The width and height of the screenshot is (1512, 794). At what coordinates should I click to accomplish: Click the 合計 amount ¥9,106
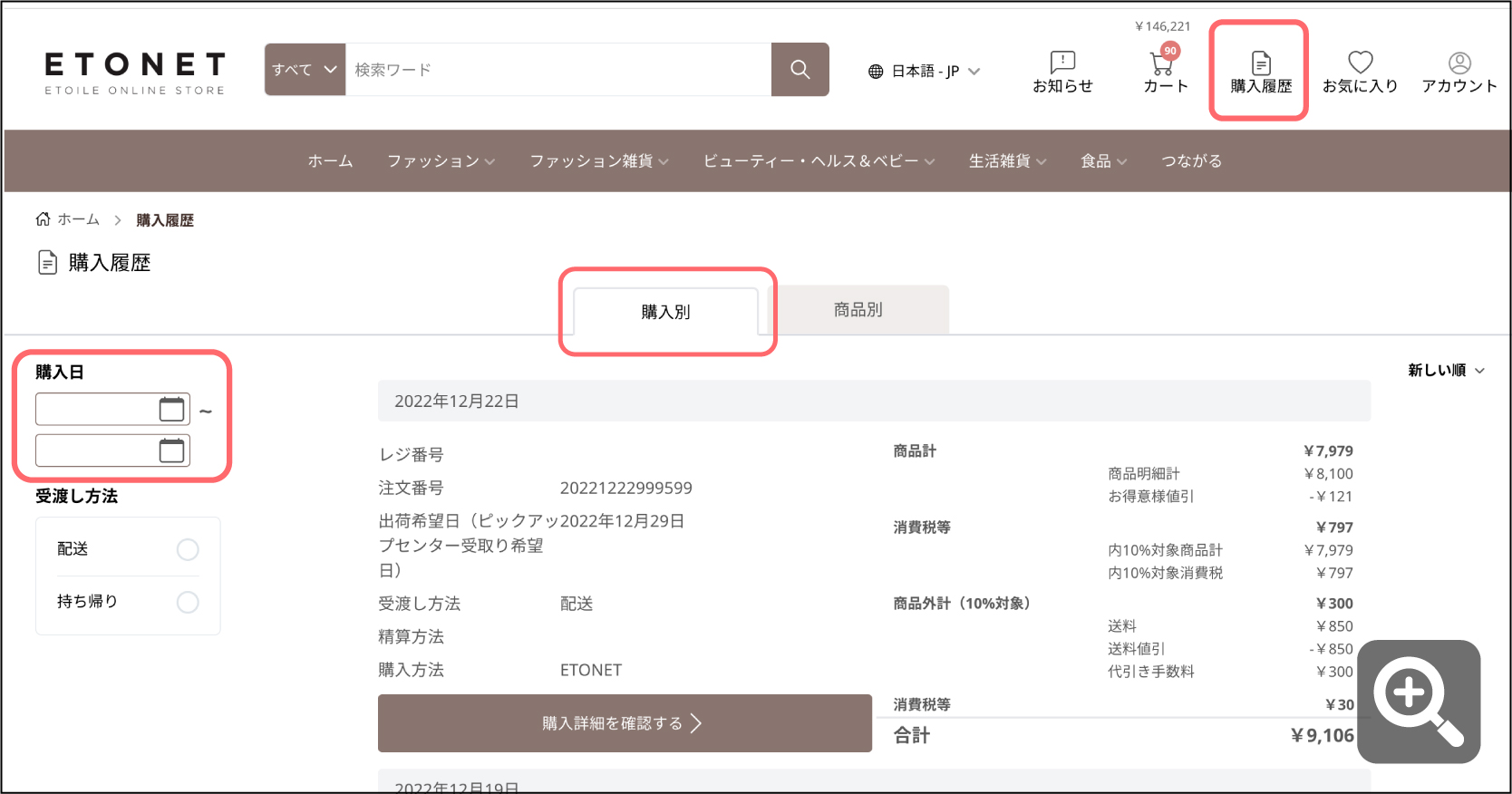point(1322,735)
